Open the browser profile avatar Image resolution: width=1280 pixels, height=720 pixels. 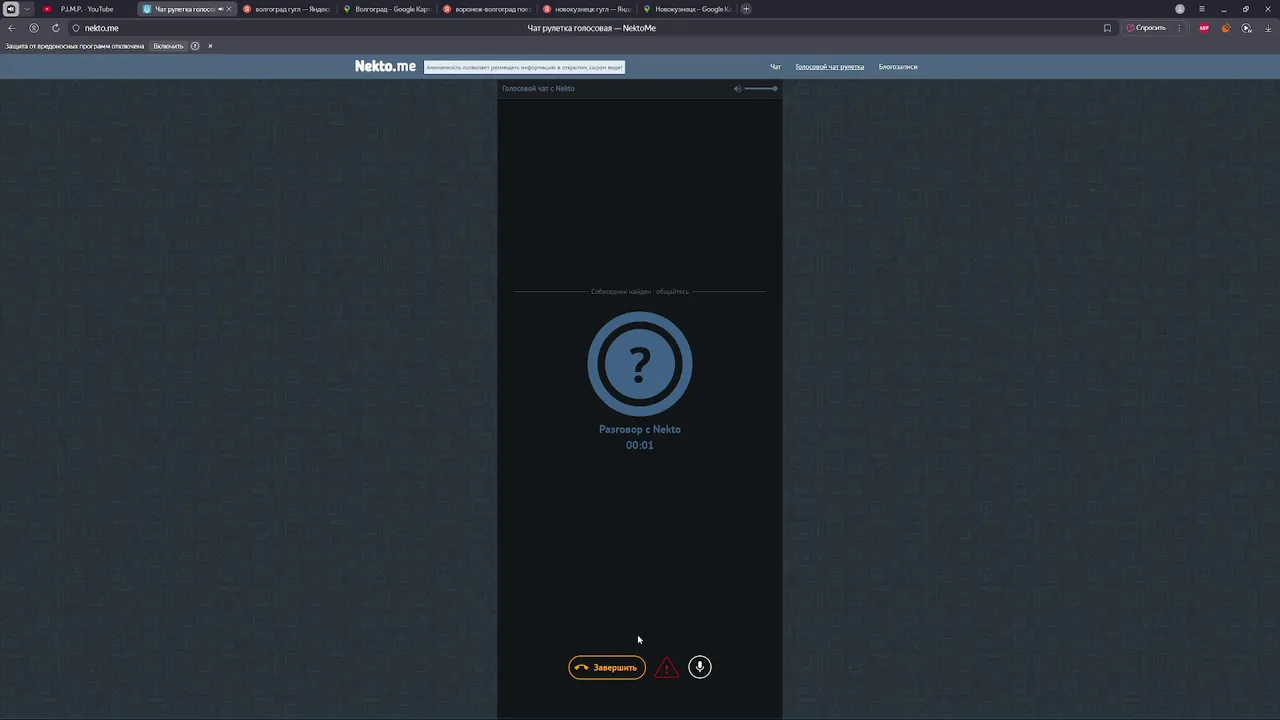tap(1180, 9)
